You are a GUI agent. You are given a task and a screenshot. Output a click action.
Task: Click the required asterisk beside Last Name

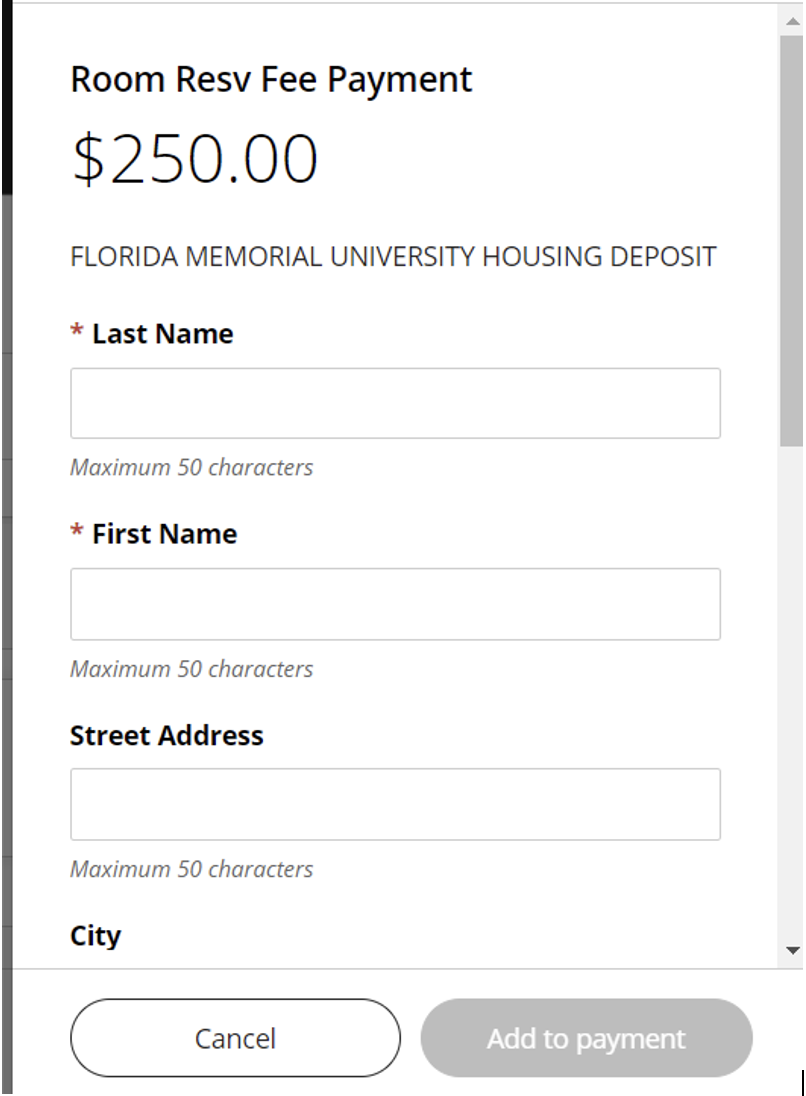point(77,333)
